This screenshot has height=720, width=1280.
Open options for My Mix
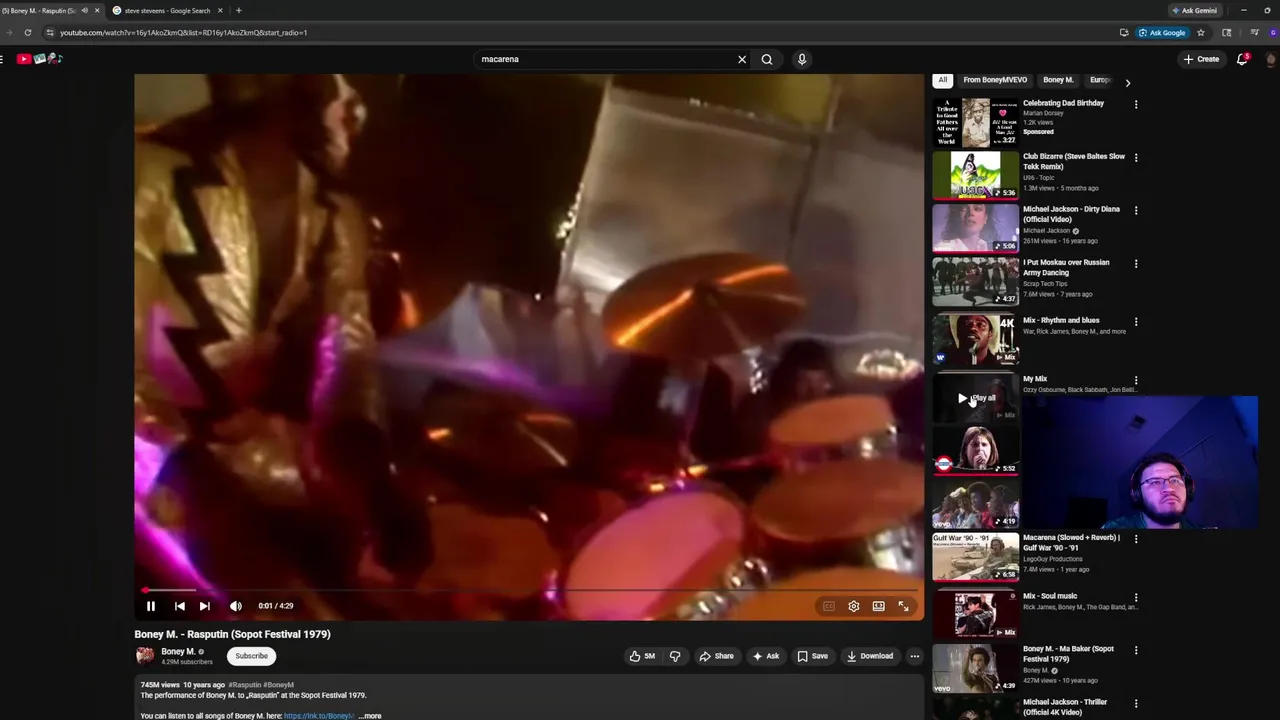click(1136, 380)
